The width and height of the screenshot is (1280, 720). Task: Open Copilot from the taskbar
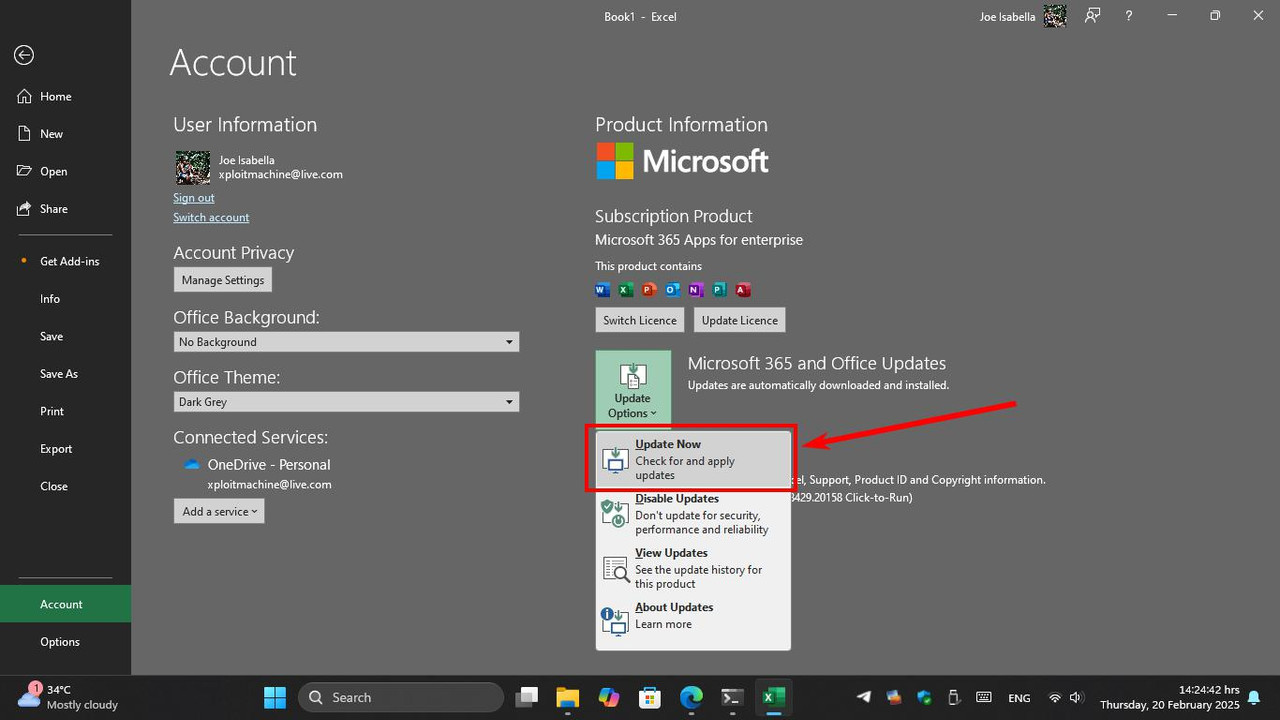(x=608, y=697)
